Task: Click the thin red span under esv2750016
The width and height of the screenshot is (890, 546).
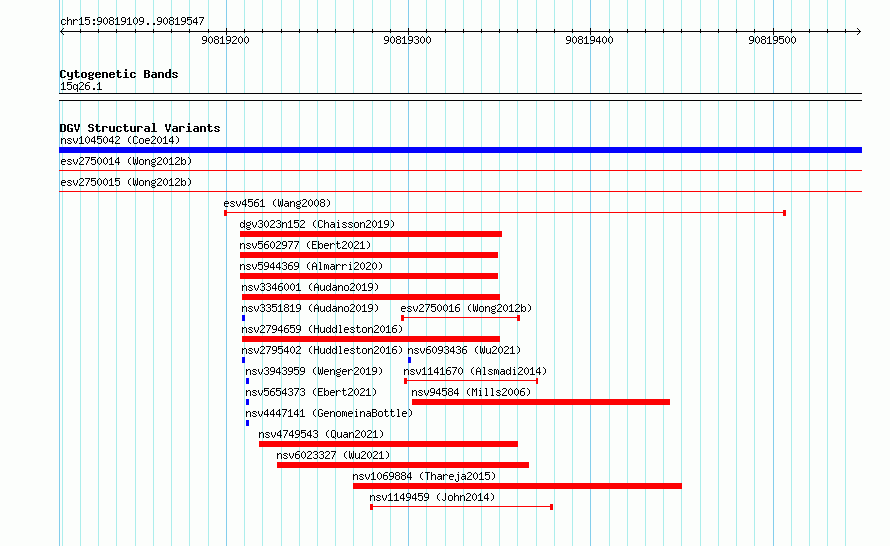Action: (x=460, y=318)
